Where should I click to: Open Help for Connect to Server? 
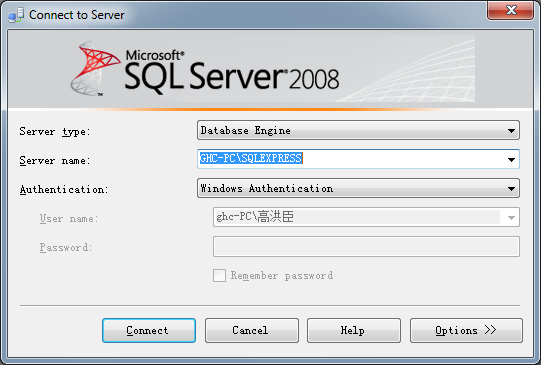pos(354,330)
